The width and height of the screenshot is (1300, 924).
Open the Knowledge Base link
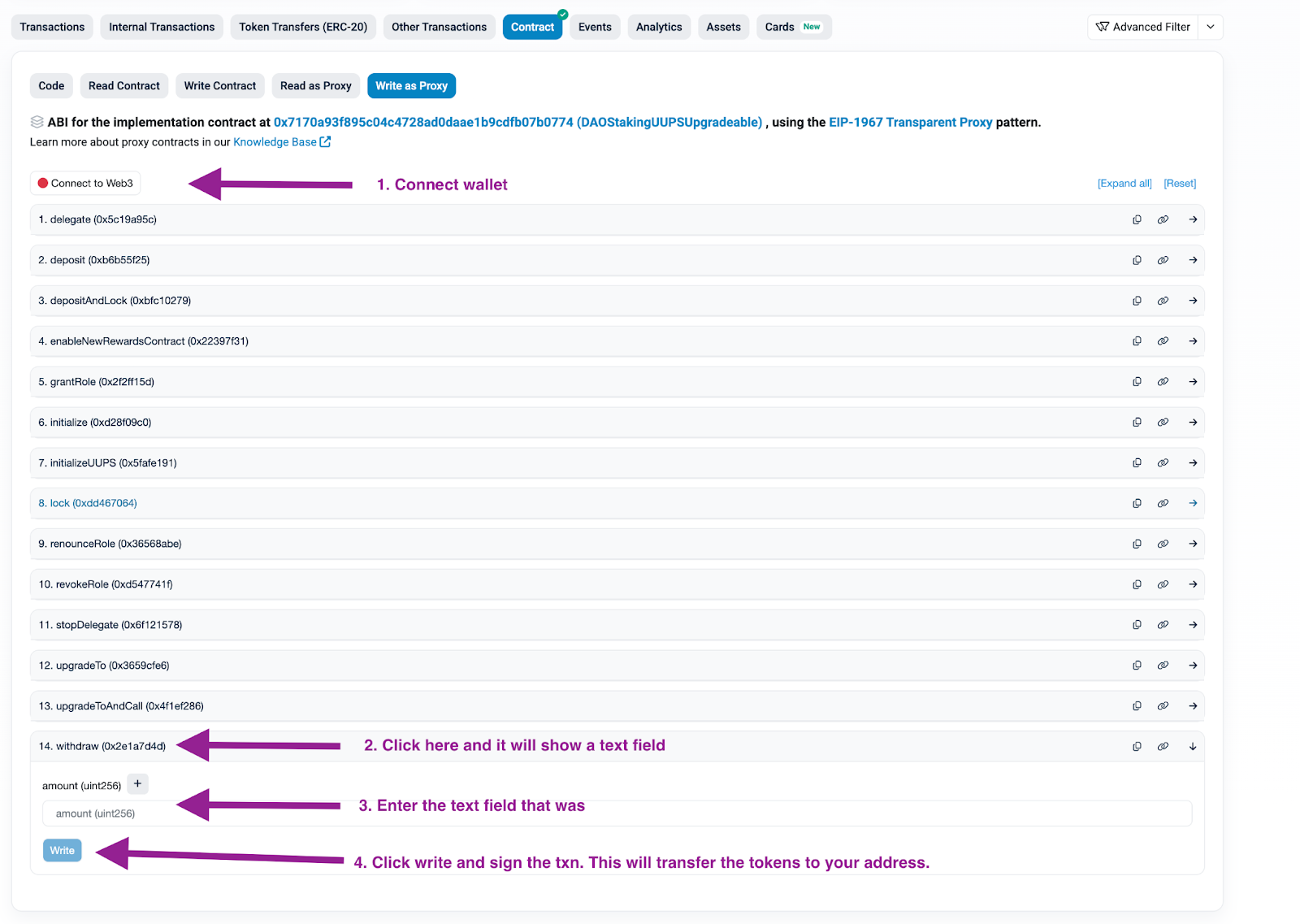pyautogui.click(x=281, y=142)
